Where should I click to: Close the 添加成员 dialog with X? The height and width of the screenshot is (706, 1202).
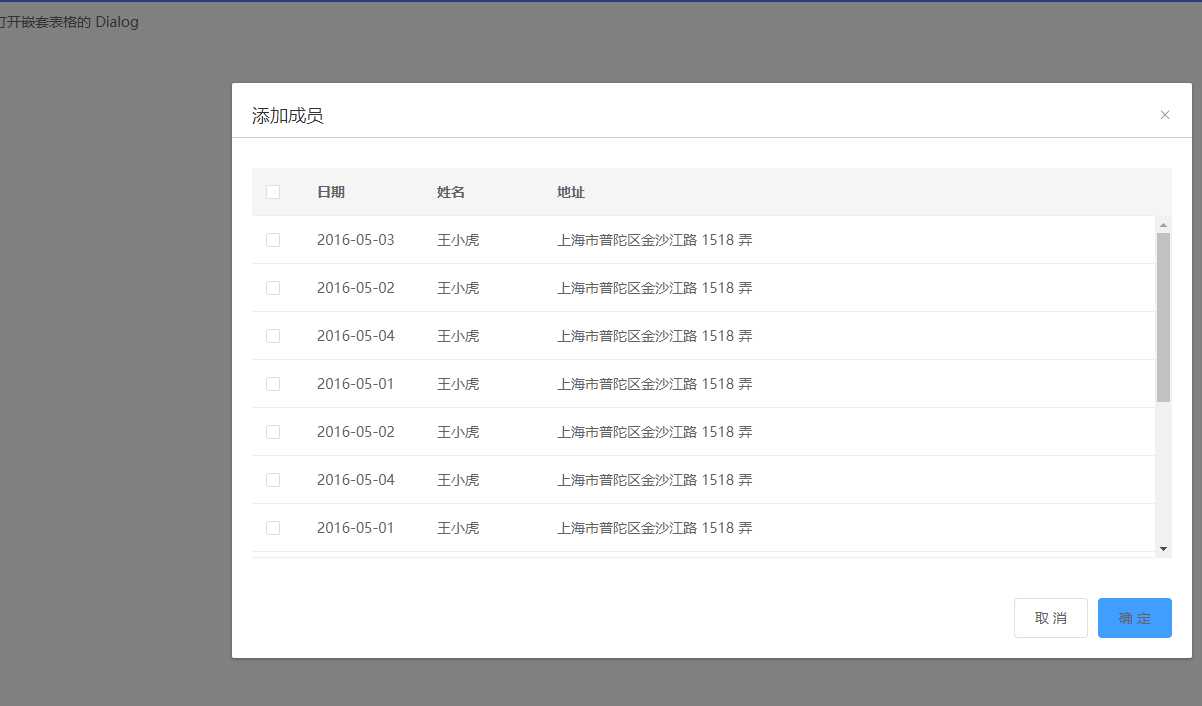pyautogui.click(x=1164, y=115)
